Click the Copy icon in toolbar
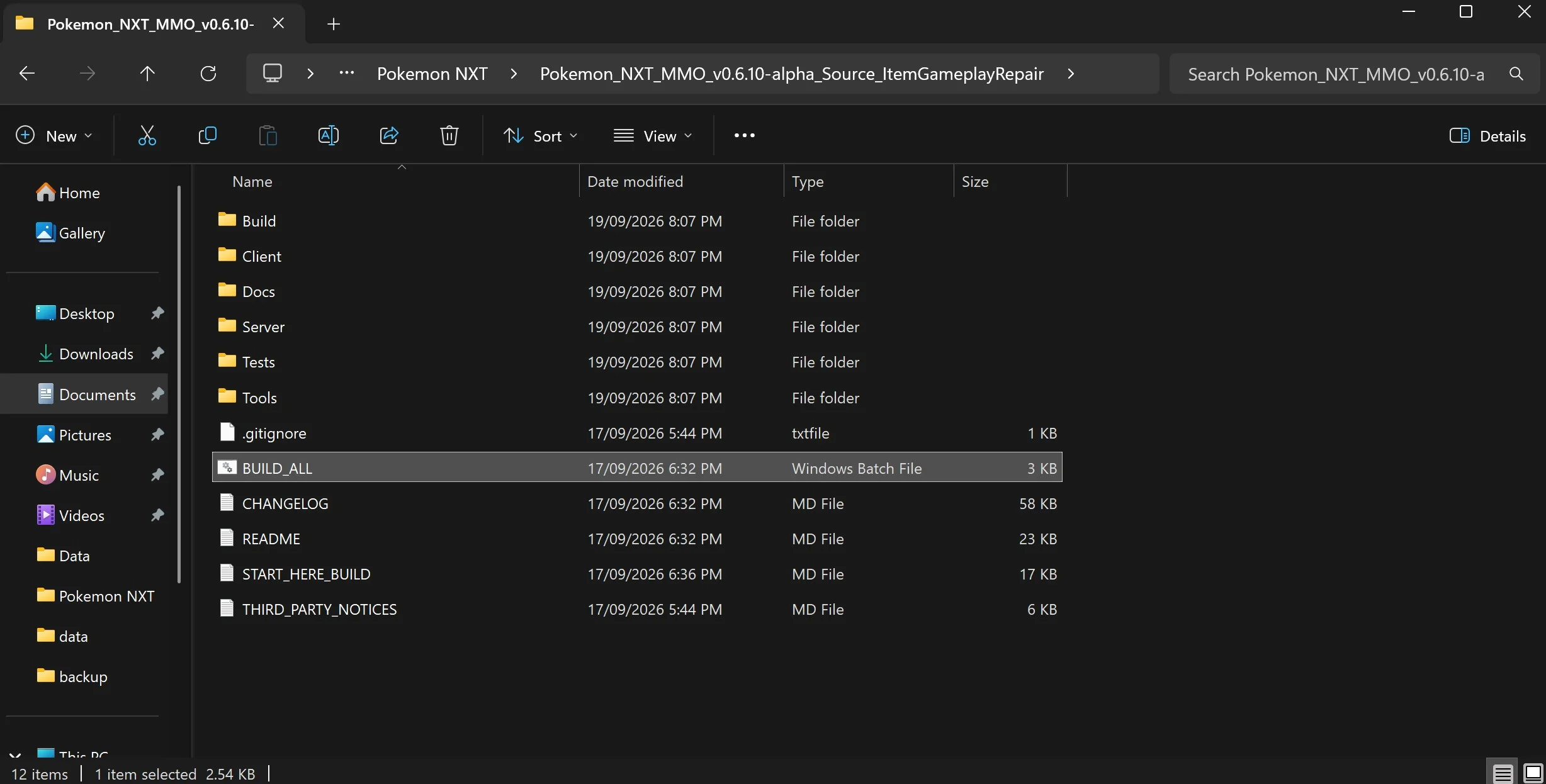Viewport: 1546px width, 784px height. (x=207, y=135)
